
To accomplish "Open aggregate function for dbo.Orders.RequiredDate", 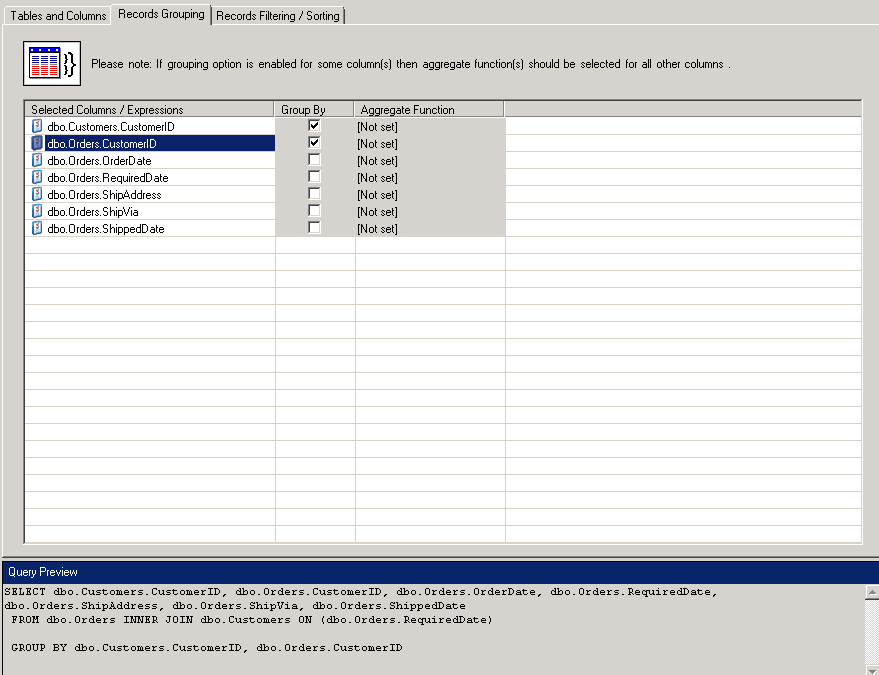I will (429, 178).
